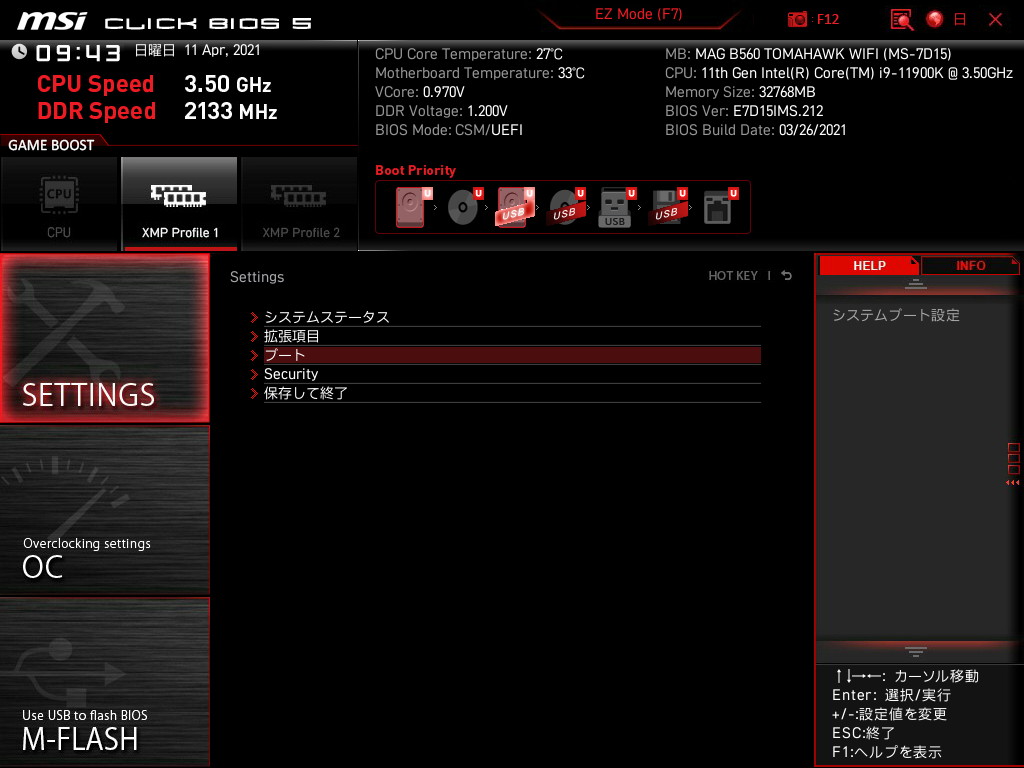Open the SETTINGS section
The height and width of the screenshot is (768, 1024).
tap(104, 338)
